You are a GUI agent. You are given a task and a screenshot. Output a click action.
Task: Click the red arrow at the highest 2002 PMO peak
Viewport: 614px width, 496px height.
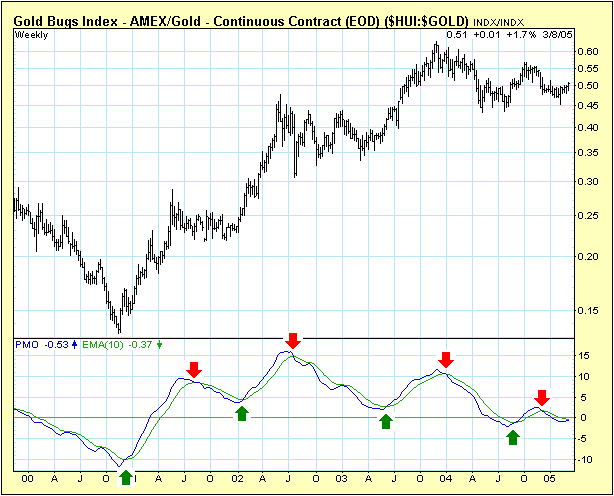tap(292, 340)
